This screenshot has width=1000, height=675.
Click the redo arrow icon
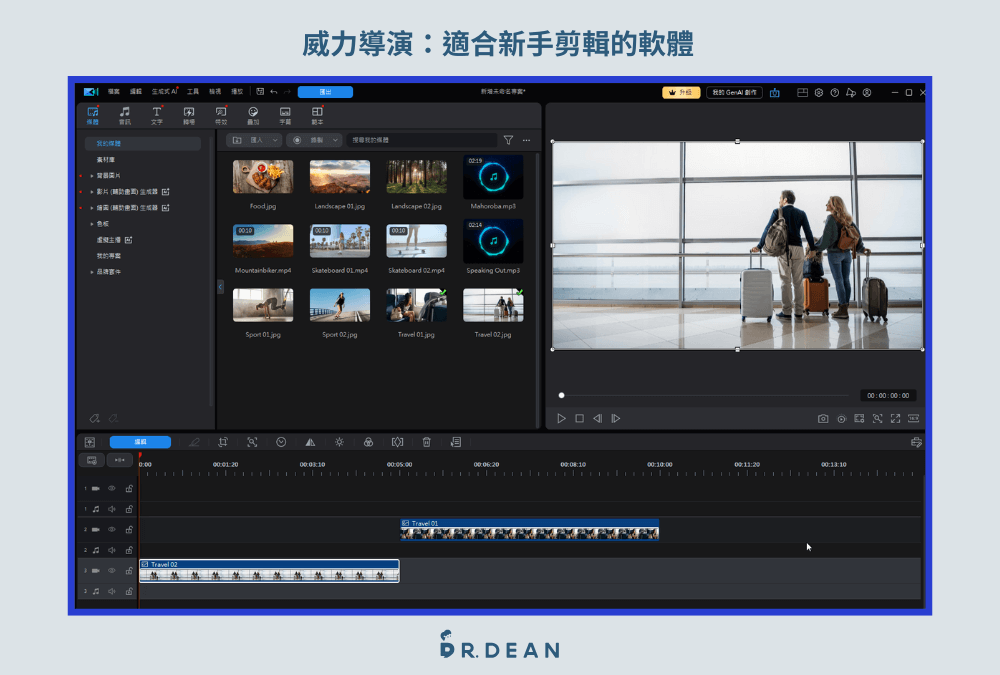(287, 92)
